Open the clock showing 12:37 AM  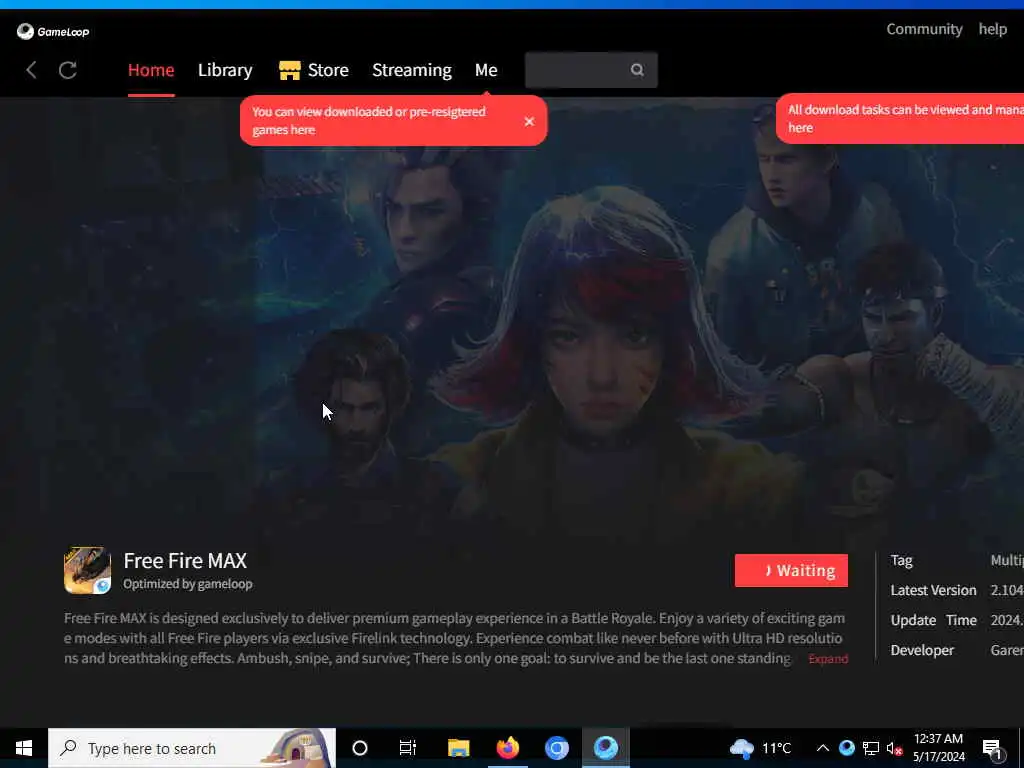point(938,748)
